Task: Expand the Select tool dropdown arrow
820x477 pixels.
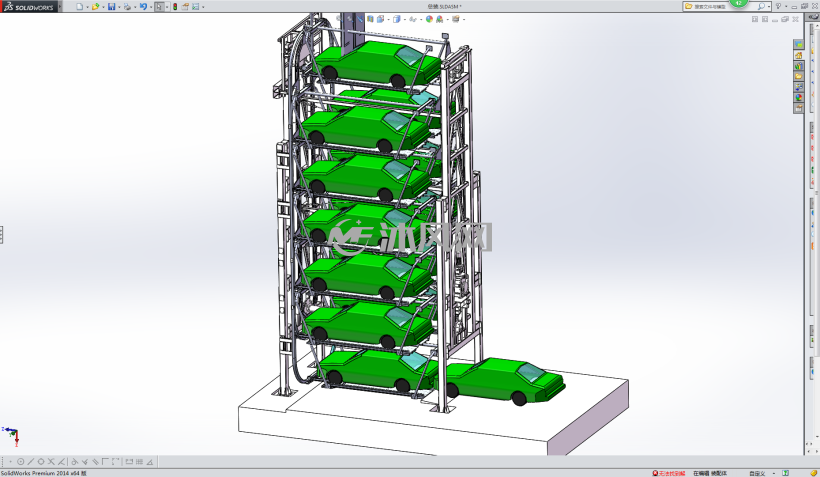Action: [x=167, y=7]
